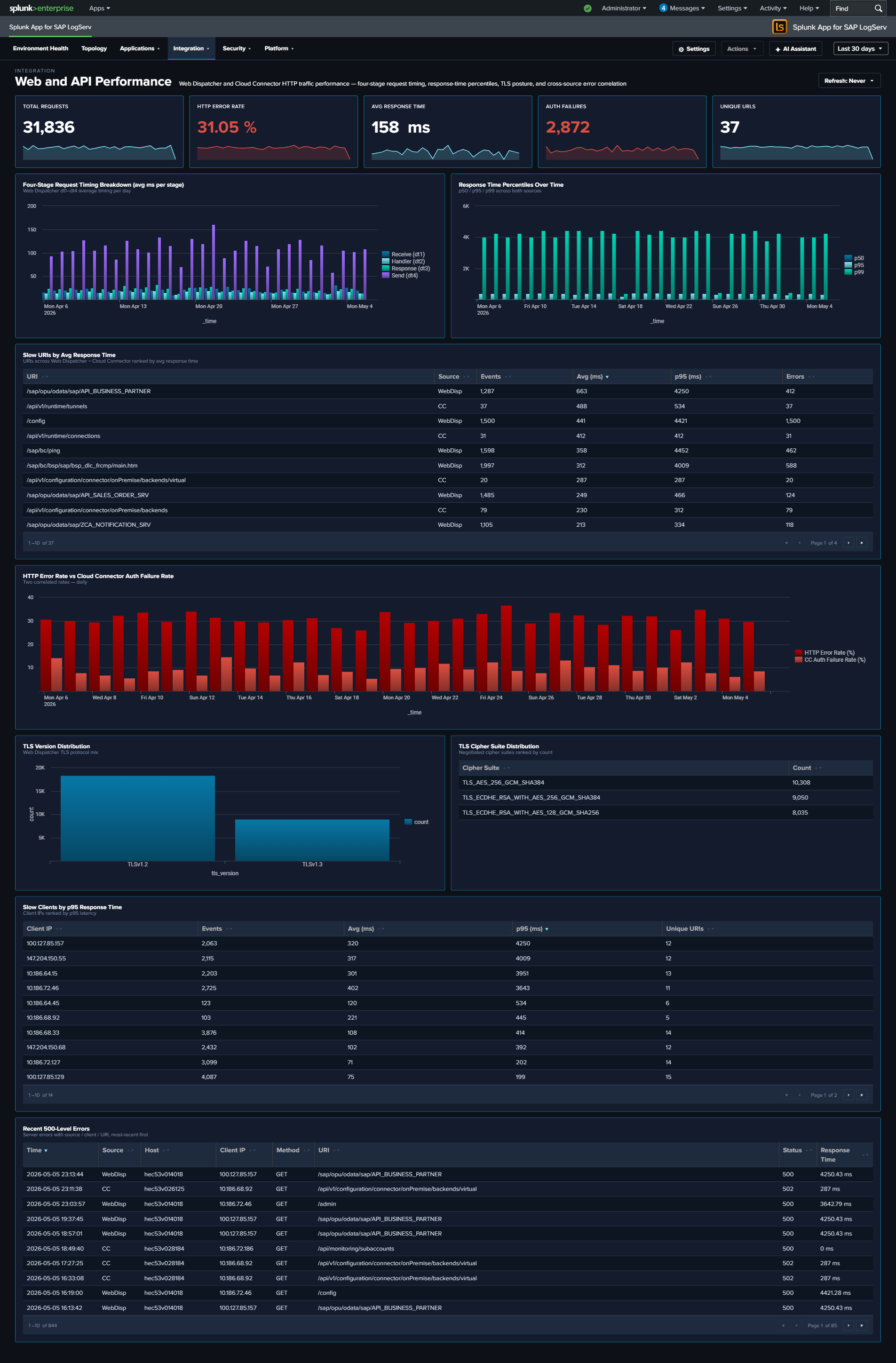Image resolution: width=896 pixels, height=1363 pixels.
Task: Open the Activity dropdown menu
Action: tap(773, 8)
